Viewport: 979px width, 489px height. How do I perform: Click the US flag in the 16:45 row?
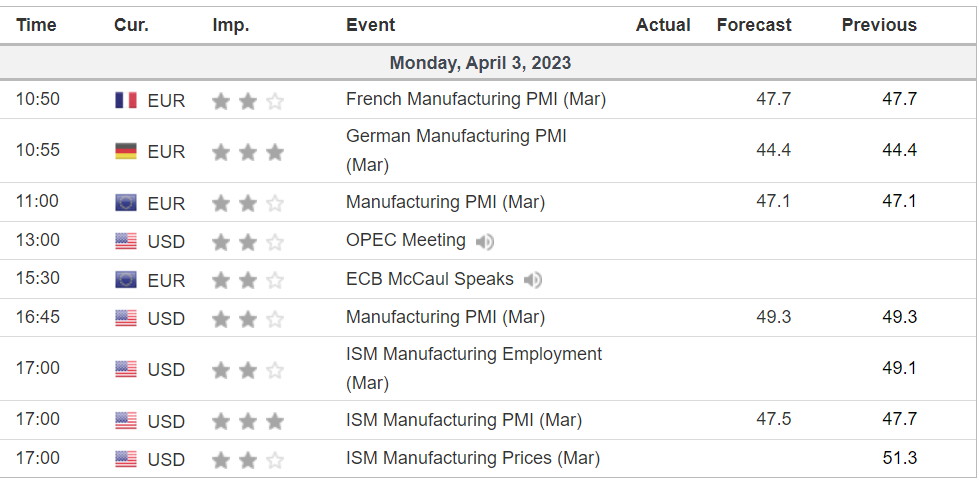(126, 319)
